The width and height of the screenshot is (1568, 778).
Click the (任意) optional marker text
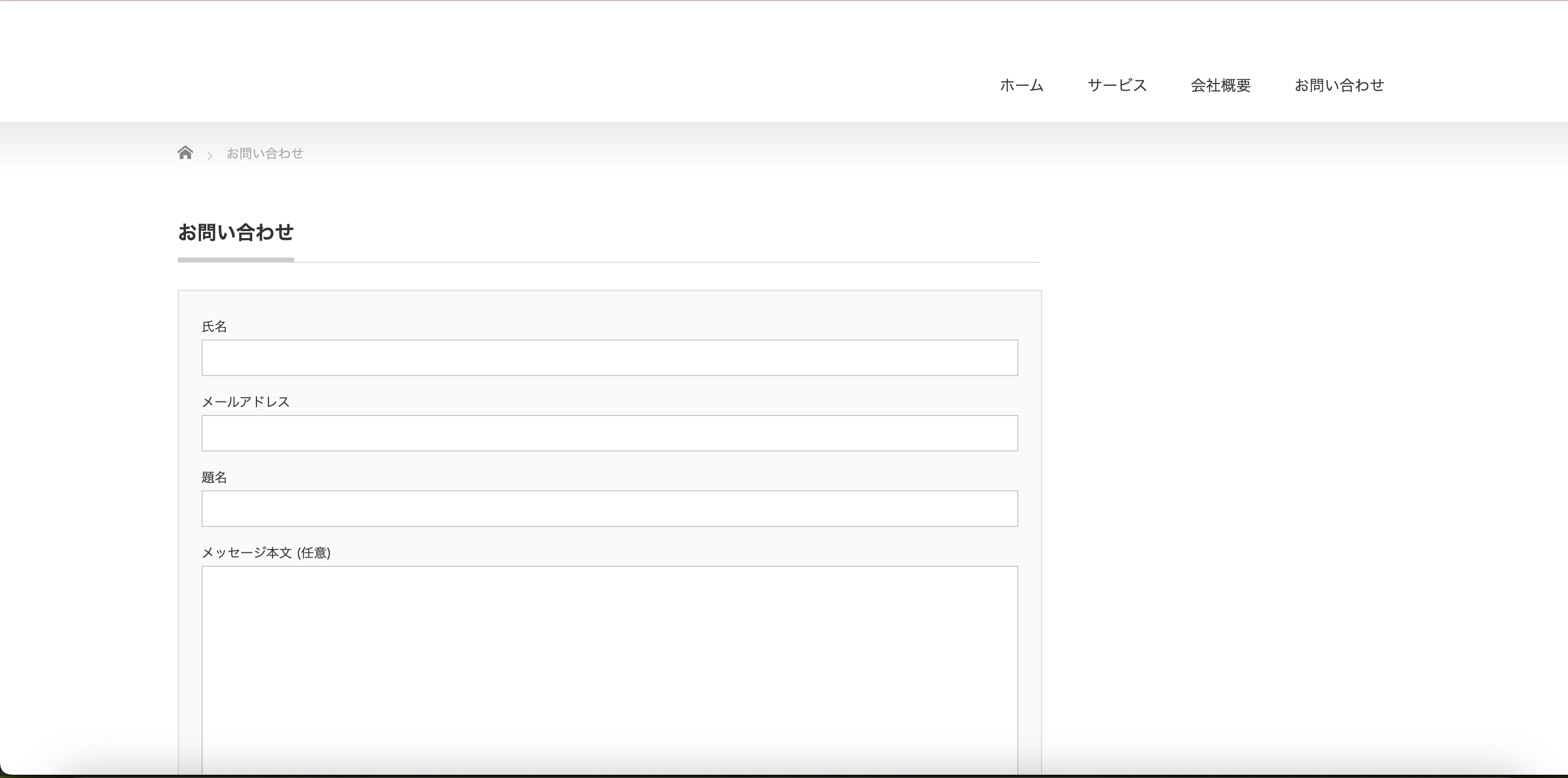pos(314,553)
